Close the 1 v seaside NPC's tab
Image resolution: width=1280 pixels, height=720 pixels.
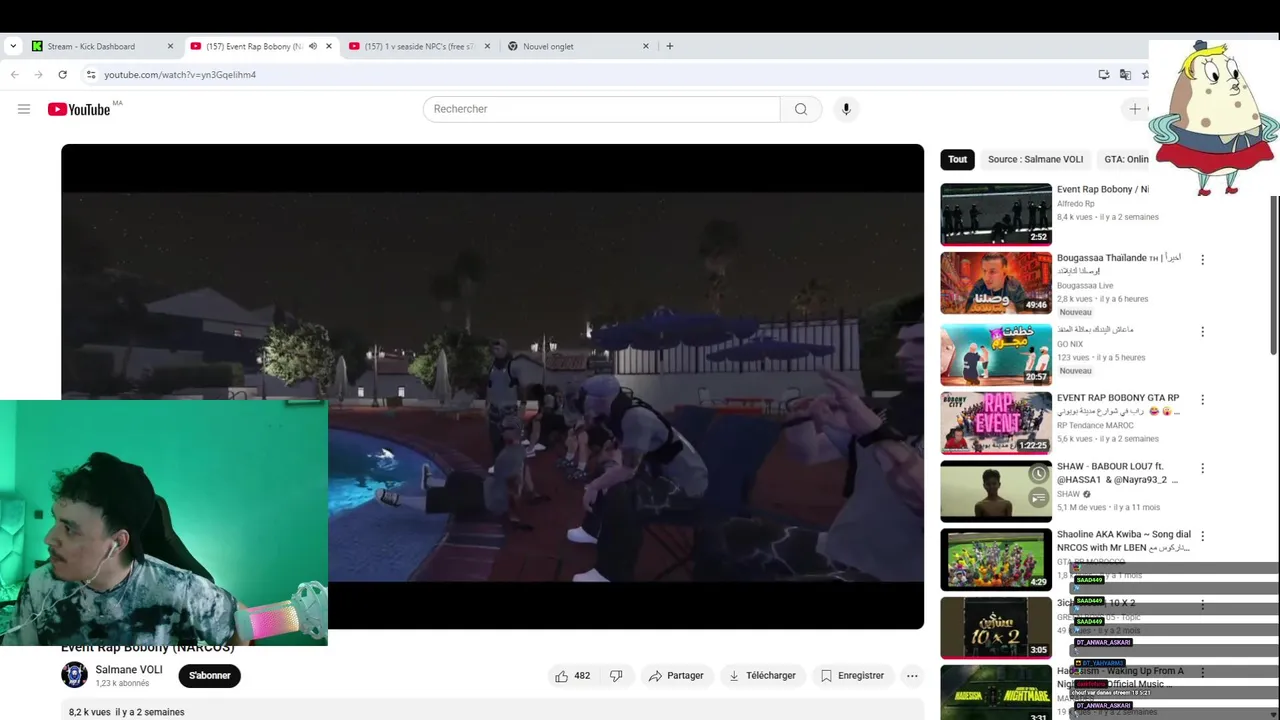click(x=488, y=46)
